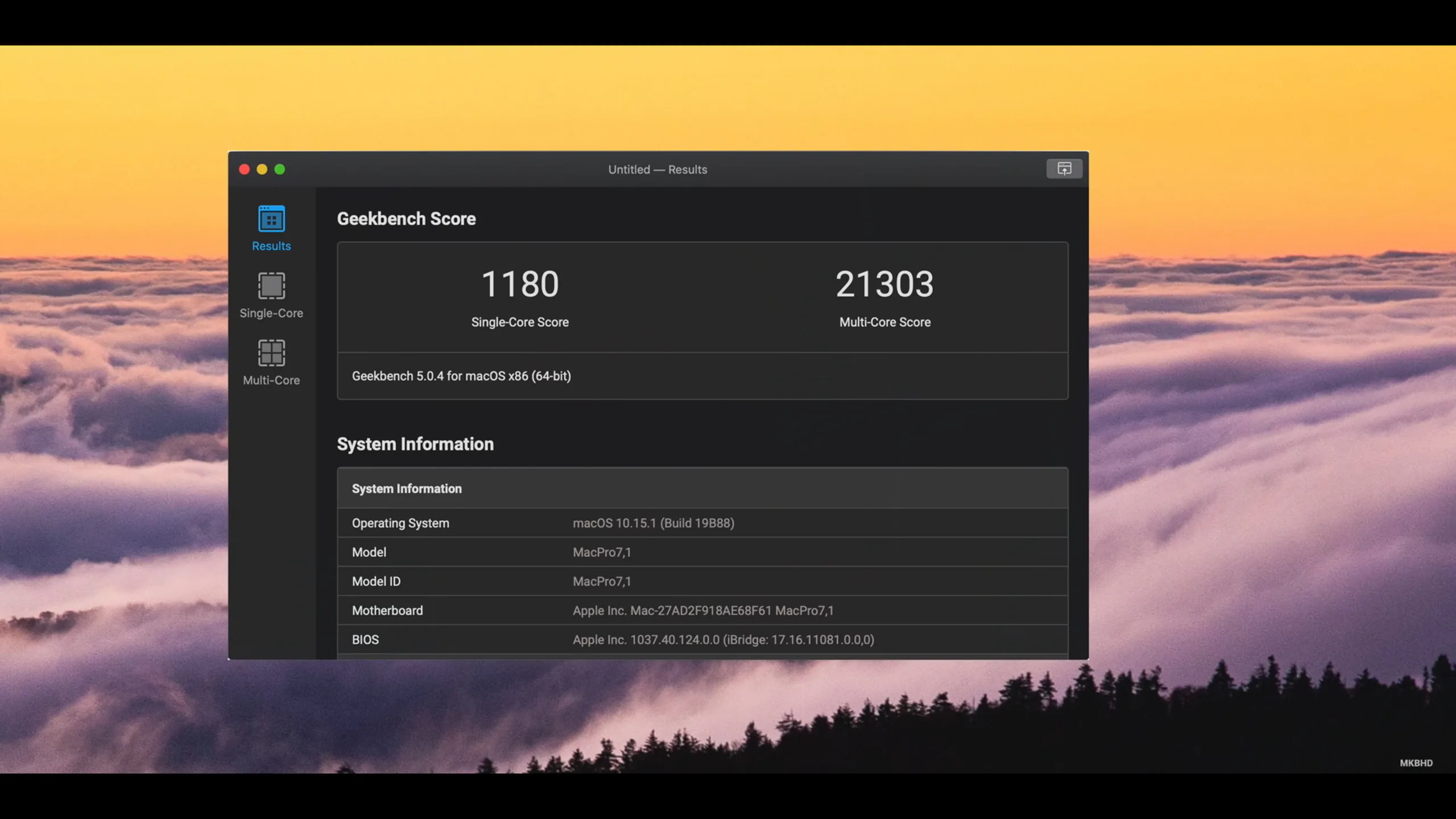This screenshot has height=819, width=1456.
Task: Click the Single-Core tab label
Action: tap(271, 313)
